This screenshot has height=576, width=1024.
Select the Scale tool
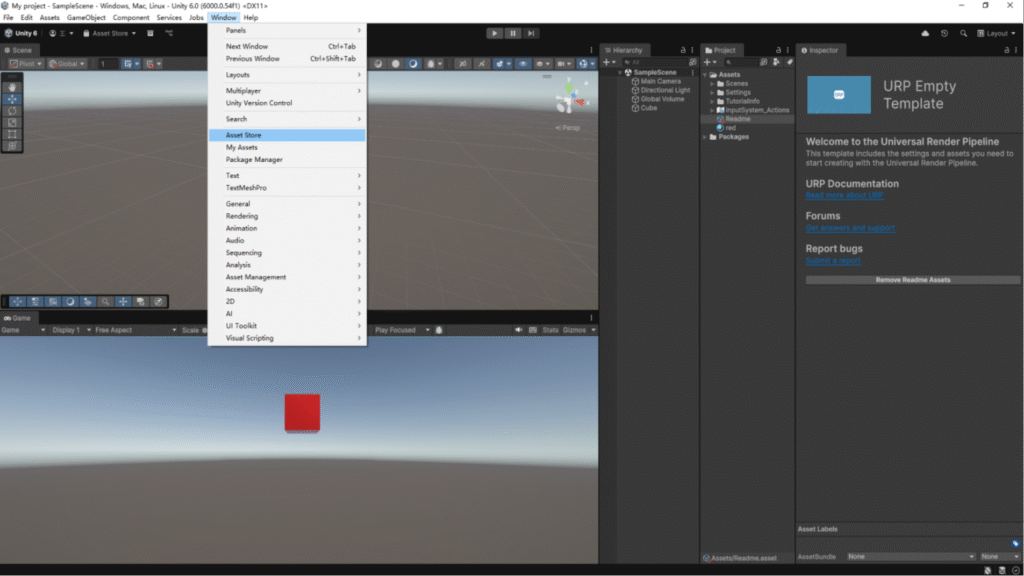click(12, 122)
